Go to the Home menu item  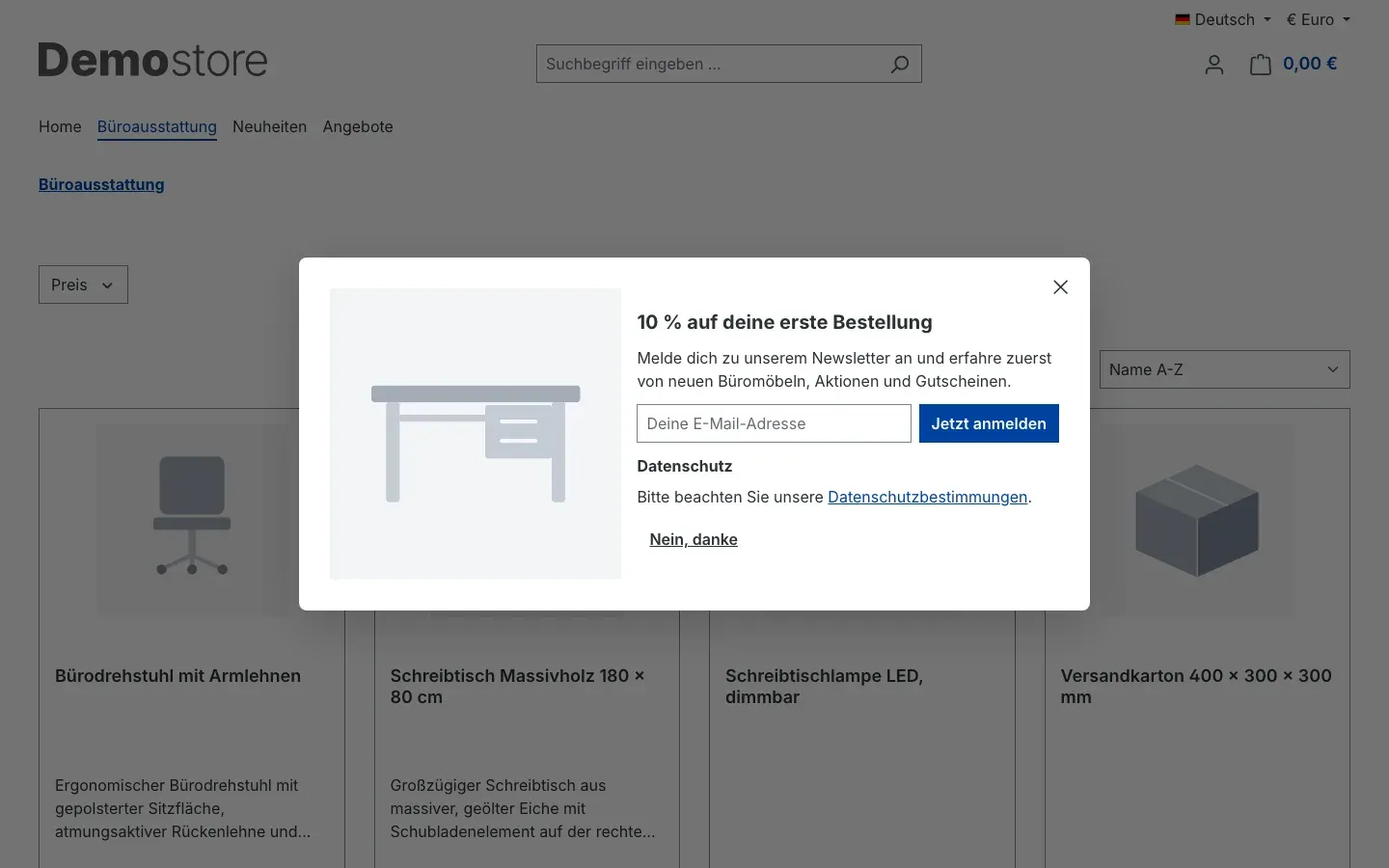pyautogui.click(x=60, y=126)
